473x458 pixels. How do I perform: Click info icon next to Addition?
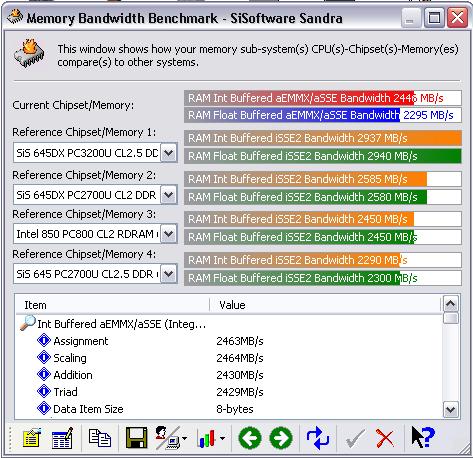tap(44, 374)
